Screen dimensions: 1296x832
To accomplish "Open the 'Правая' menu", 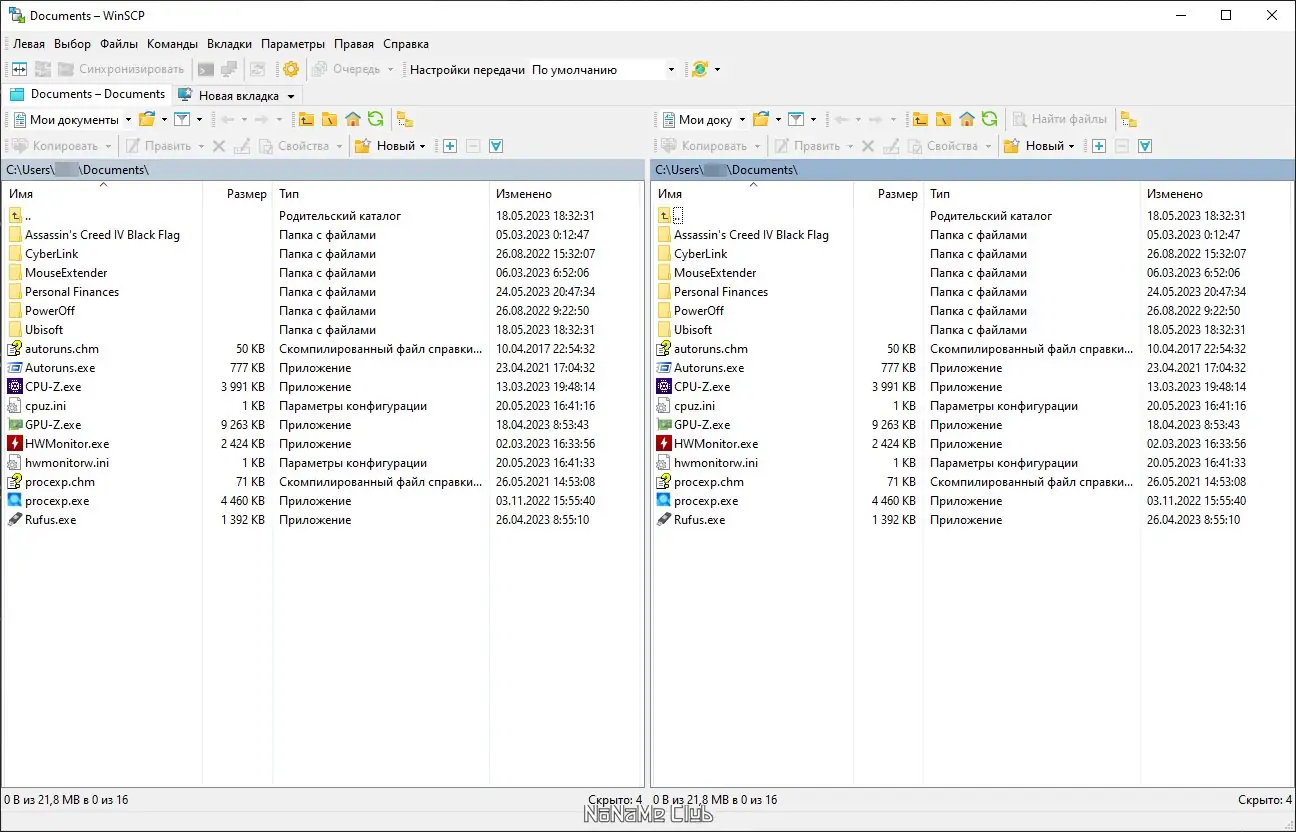I will [354, 44].
